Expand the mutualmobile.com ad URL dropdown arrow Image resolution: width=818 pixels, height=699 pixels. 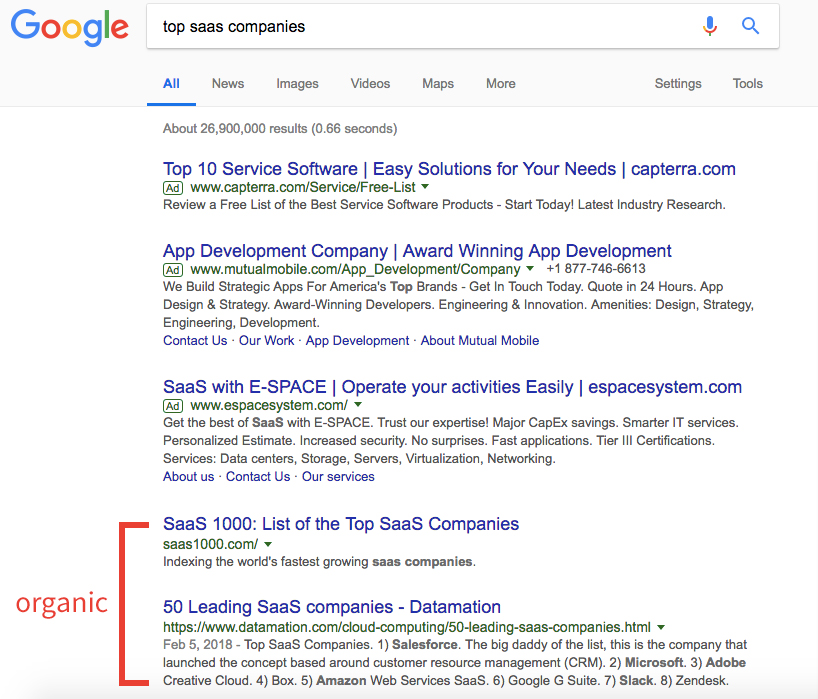coord(530,269)
